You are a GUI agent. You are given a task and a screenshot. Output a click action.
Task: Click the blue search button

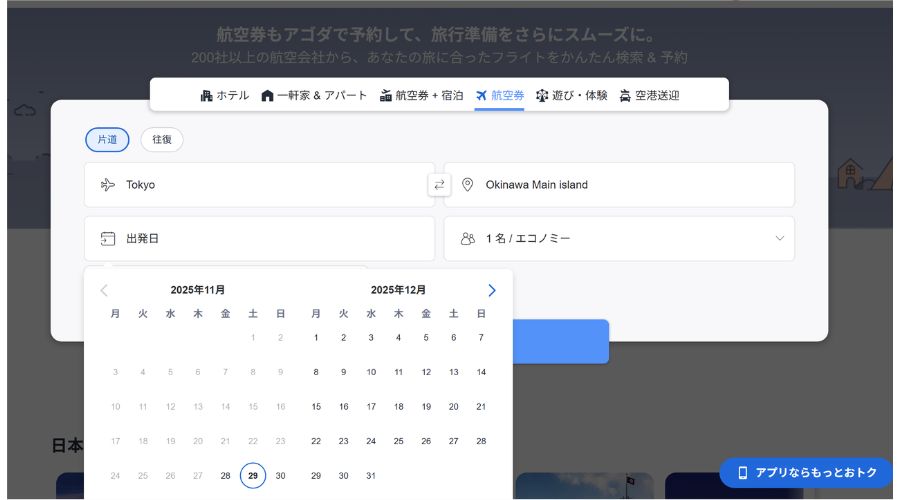561,342
